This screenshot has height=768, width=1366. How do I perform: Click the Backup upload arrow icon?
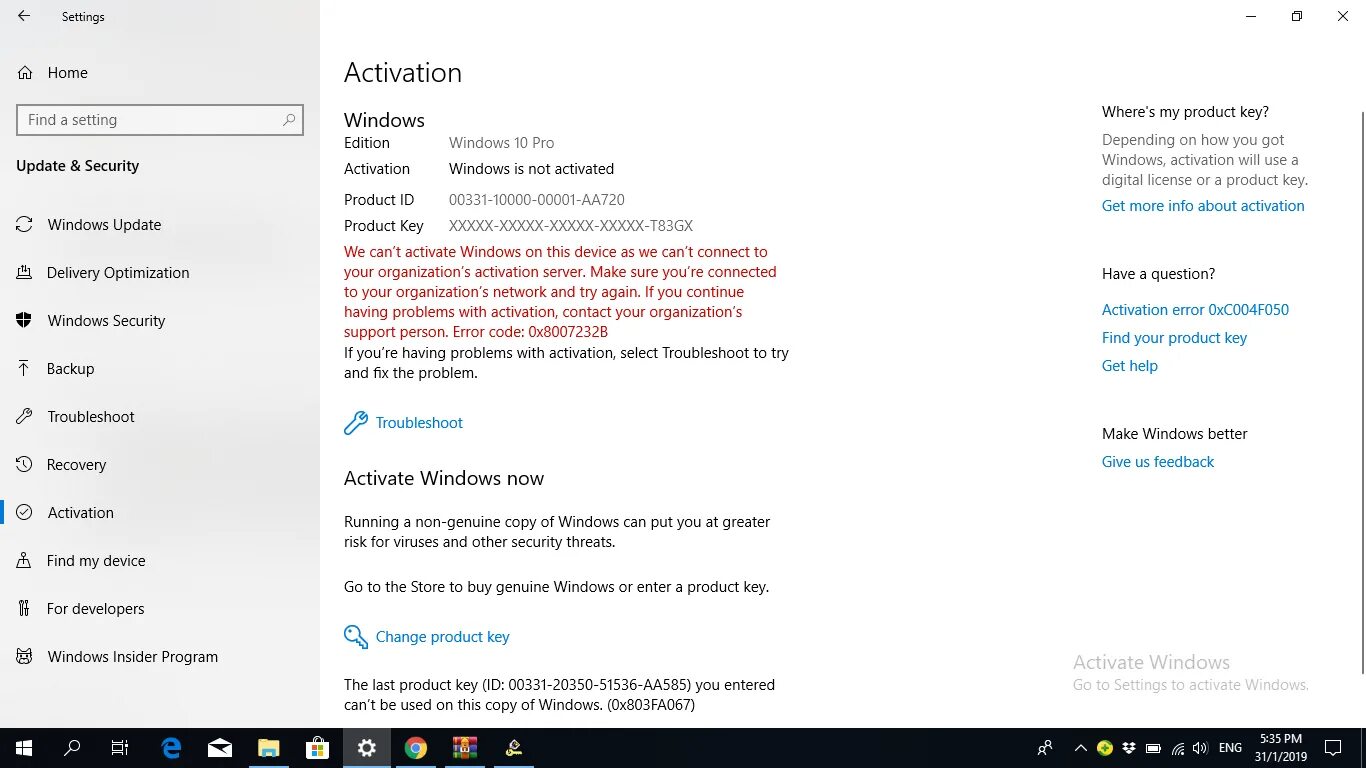(24, 368)
